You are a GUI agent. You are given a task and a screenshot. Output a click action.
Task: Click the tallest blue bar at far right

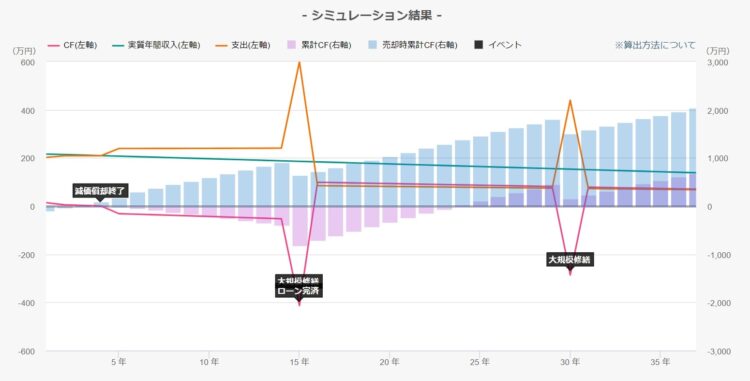click(x=693, y=157)
